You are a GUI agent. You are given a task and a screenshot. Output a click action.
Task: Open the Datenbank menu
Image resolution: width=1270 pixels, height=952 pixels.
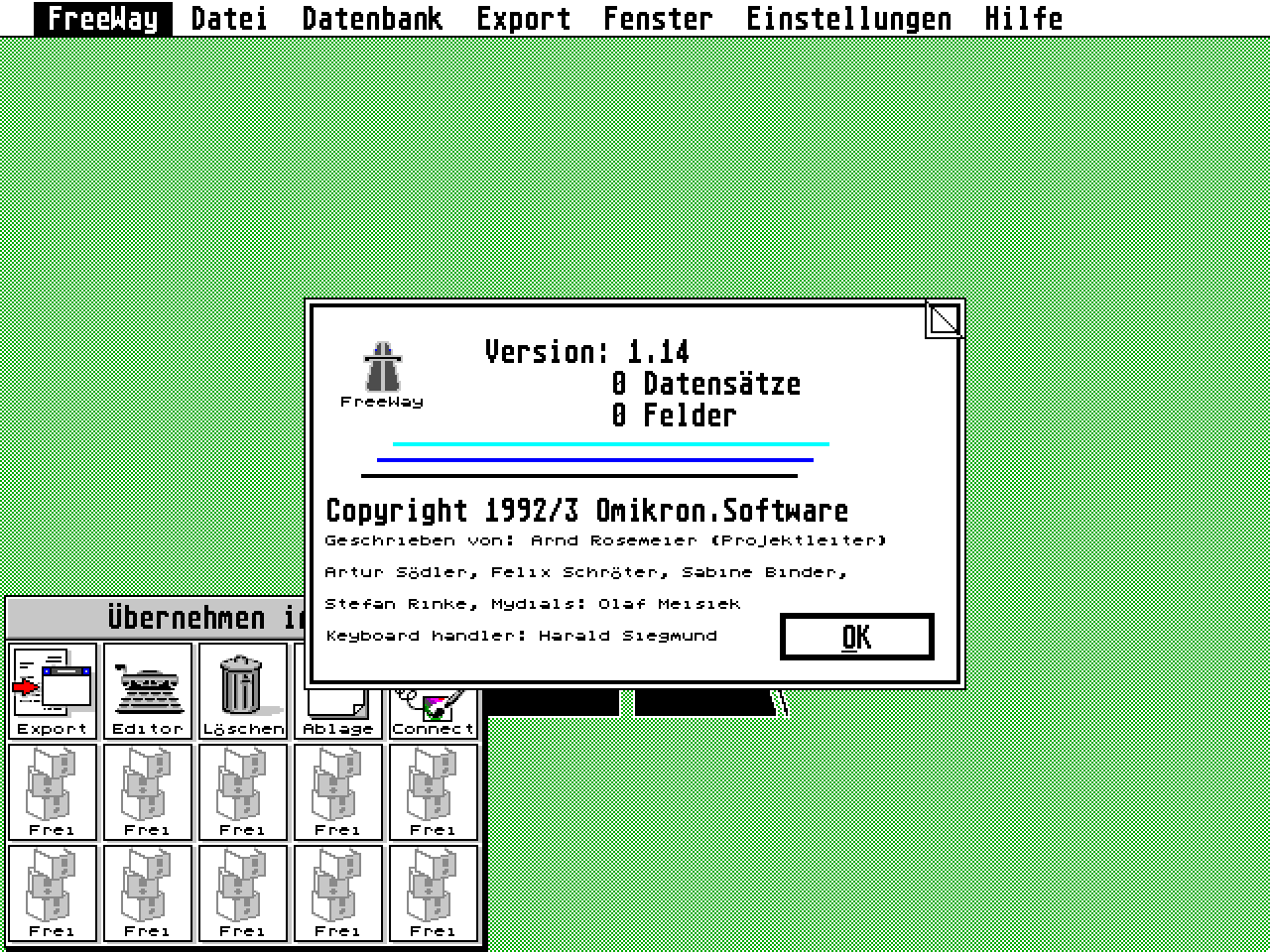pyautogui.click(x=372, y=18)
